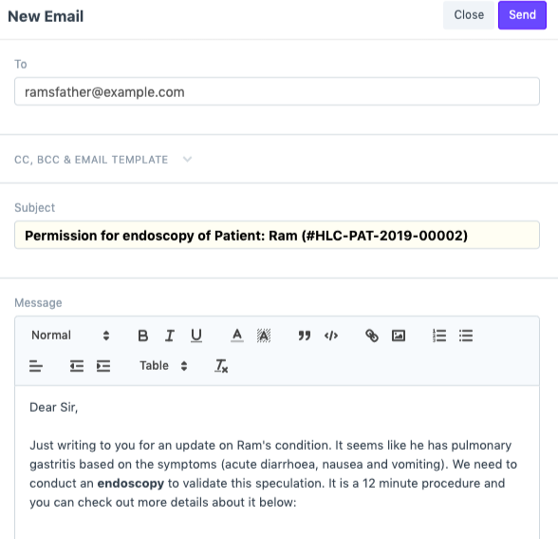The width and height of the screenshot is (558, 539).
Task: Clear formatting with the Tx icon
Action: click(x=221, y=366)
